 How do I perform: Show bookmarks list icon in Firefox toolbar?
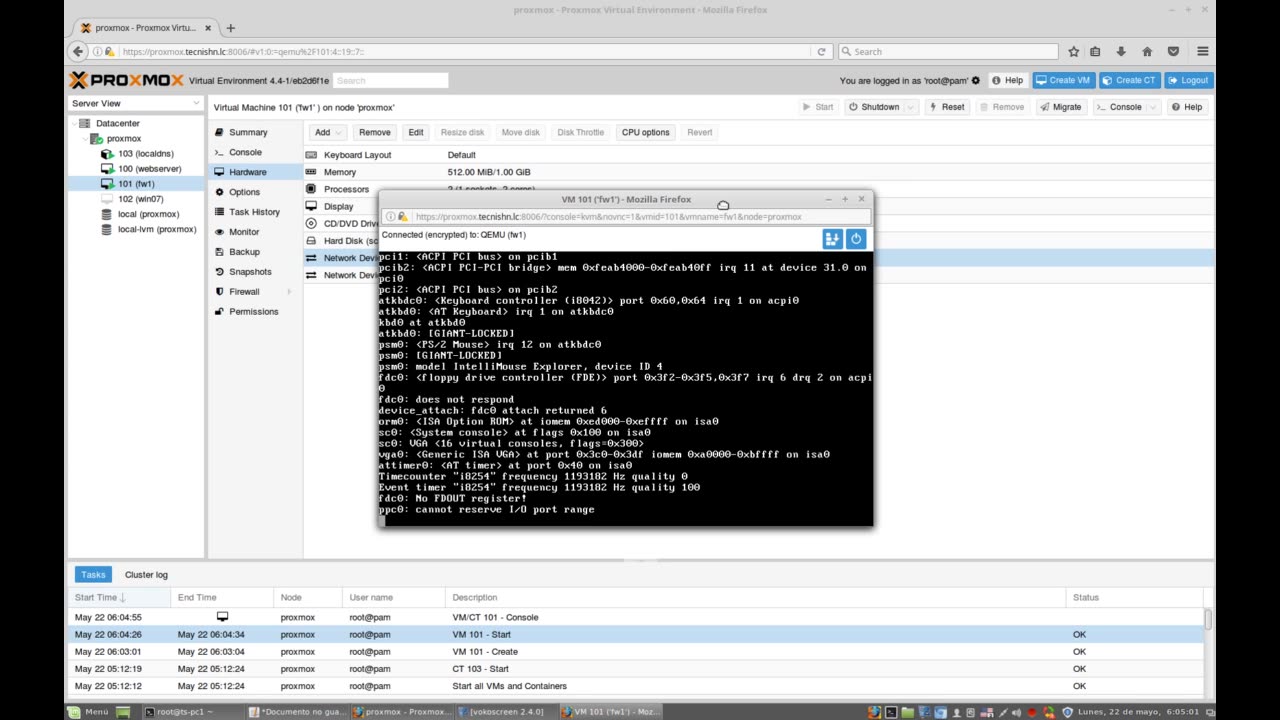tap(1095, 51)
